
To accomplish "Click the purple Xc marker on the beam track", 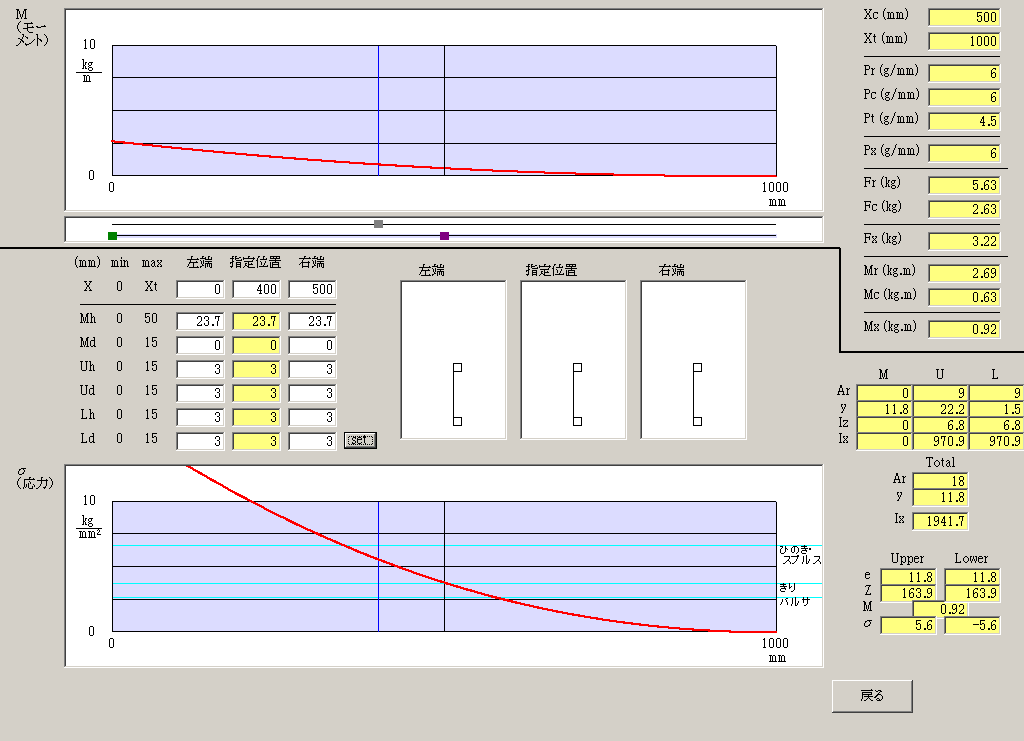I will [444, 236].
